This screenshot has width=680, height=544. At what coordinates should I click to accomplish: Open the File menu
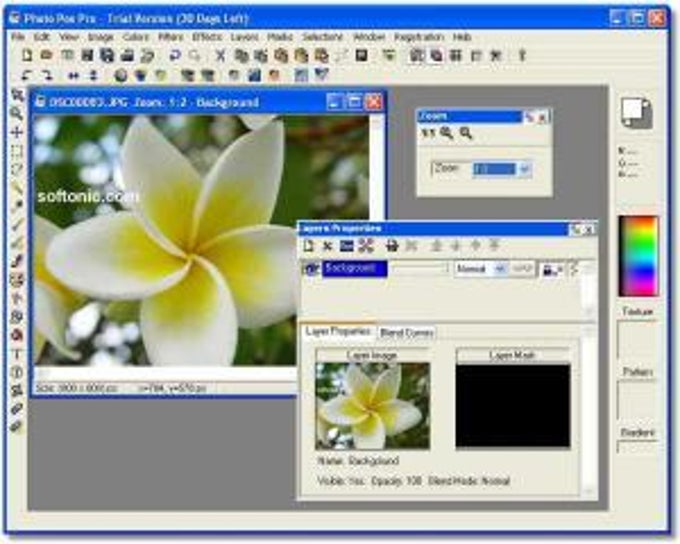17,37
